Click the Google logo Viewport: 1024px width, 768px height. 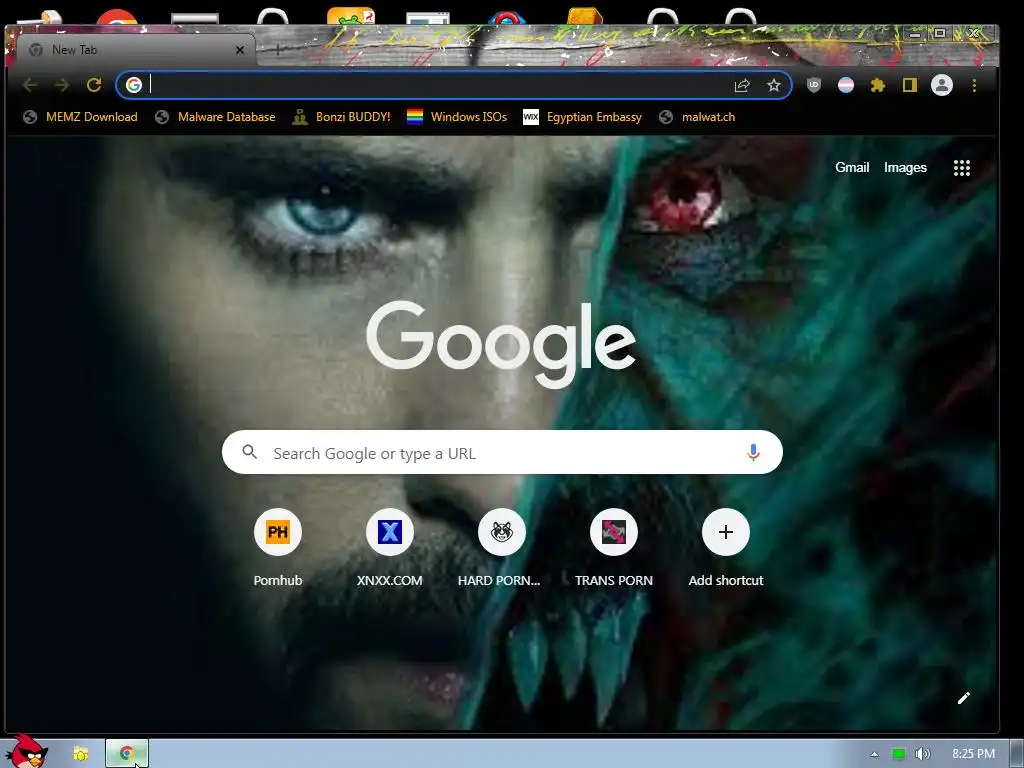point(501,344)
